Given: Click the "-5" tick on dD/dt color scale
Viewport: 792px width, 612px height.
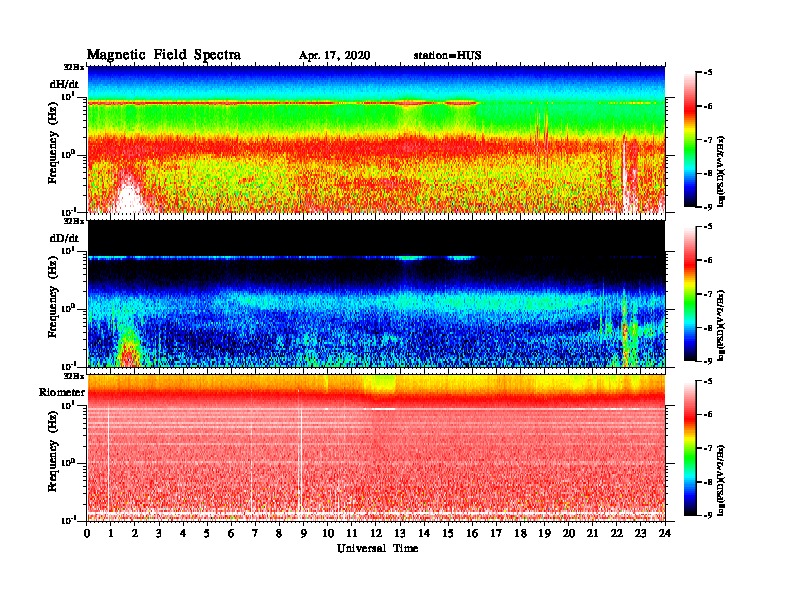Looking at the screenshot, I should tap(708, 227).
